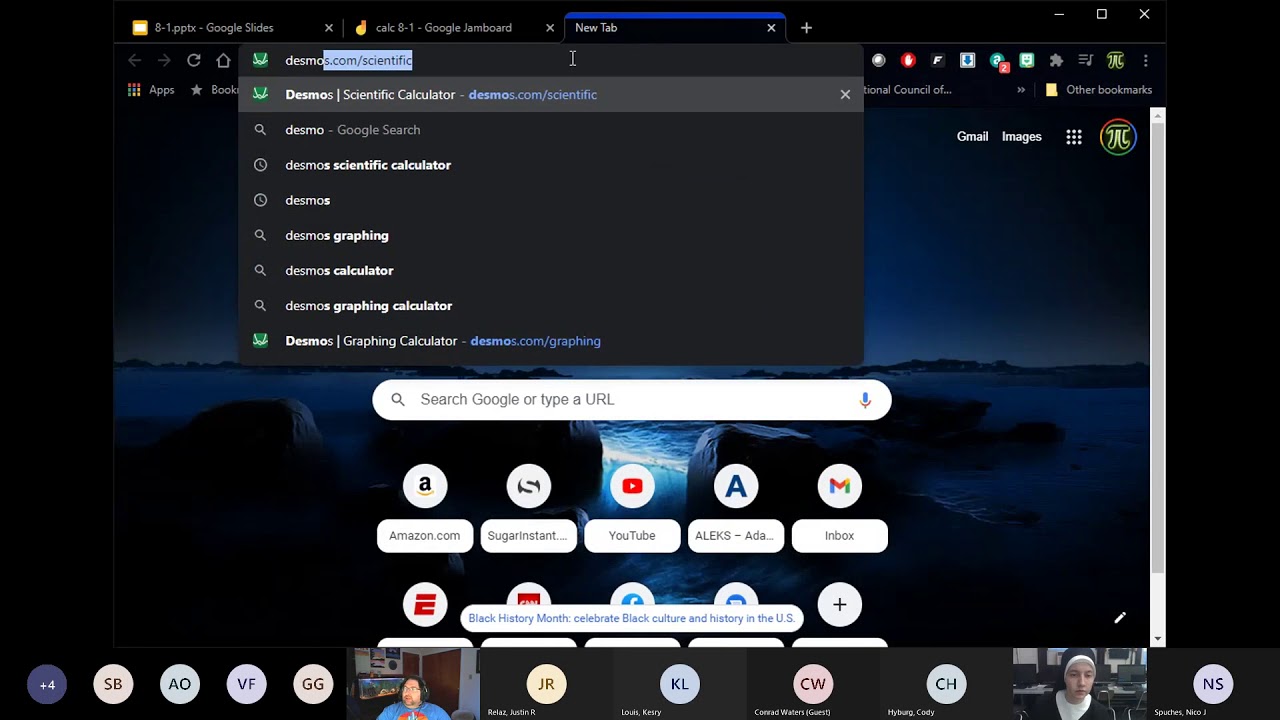Screen dimensions: 1280x720
Task: Pick the 'desmos calculator' search suggestion
Action: tap(550, 271)
